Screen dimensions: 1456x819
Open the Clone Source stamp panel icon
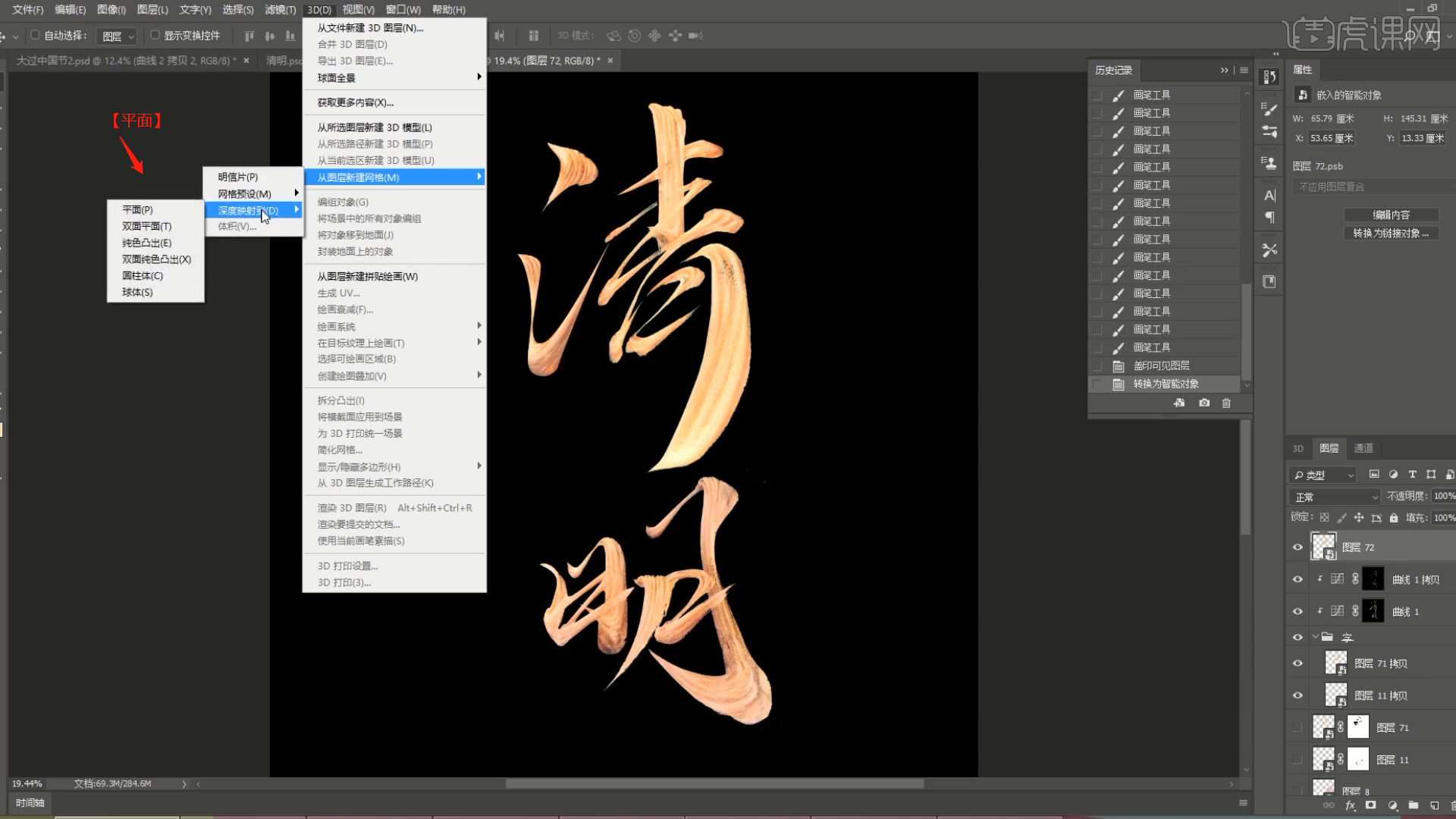click(1269, 162)
